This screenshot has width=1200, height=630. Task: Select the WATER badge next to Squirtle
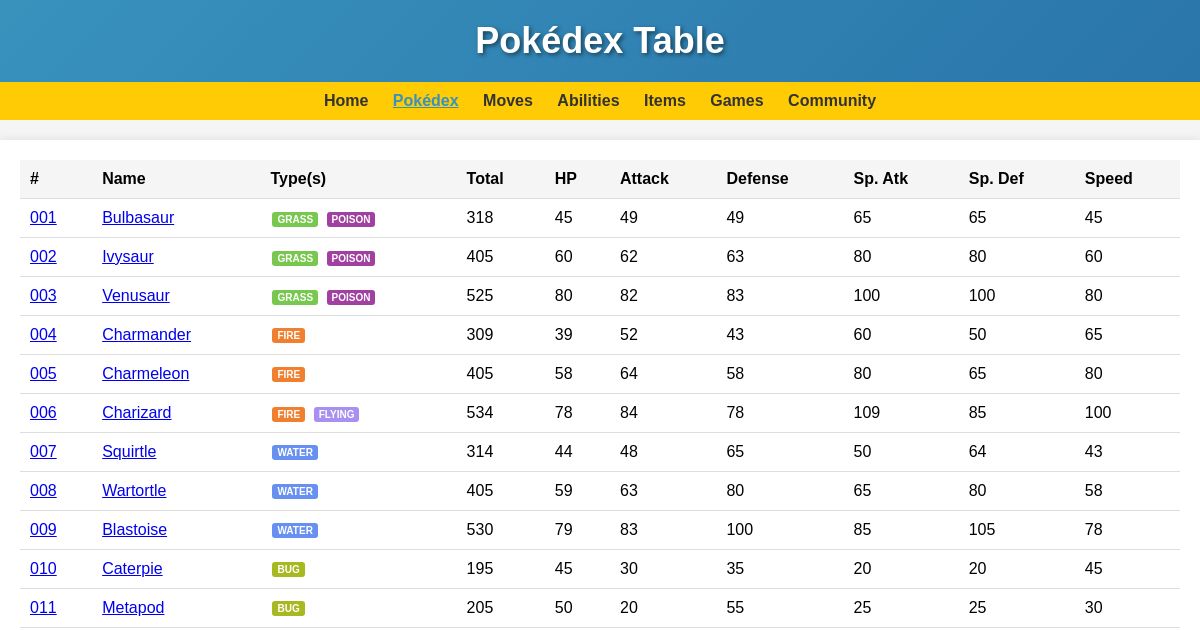click(x=295, y=452)
